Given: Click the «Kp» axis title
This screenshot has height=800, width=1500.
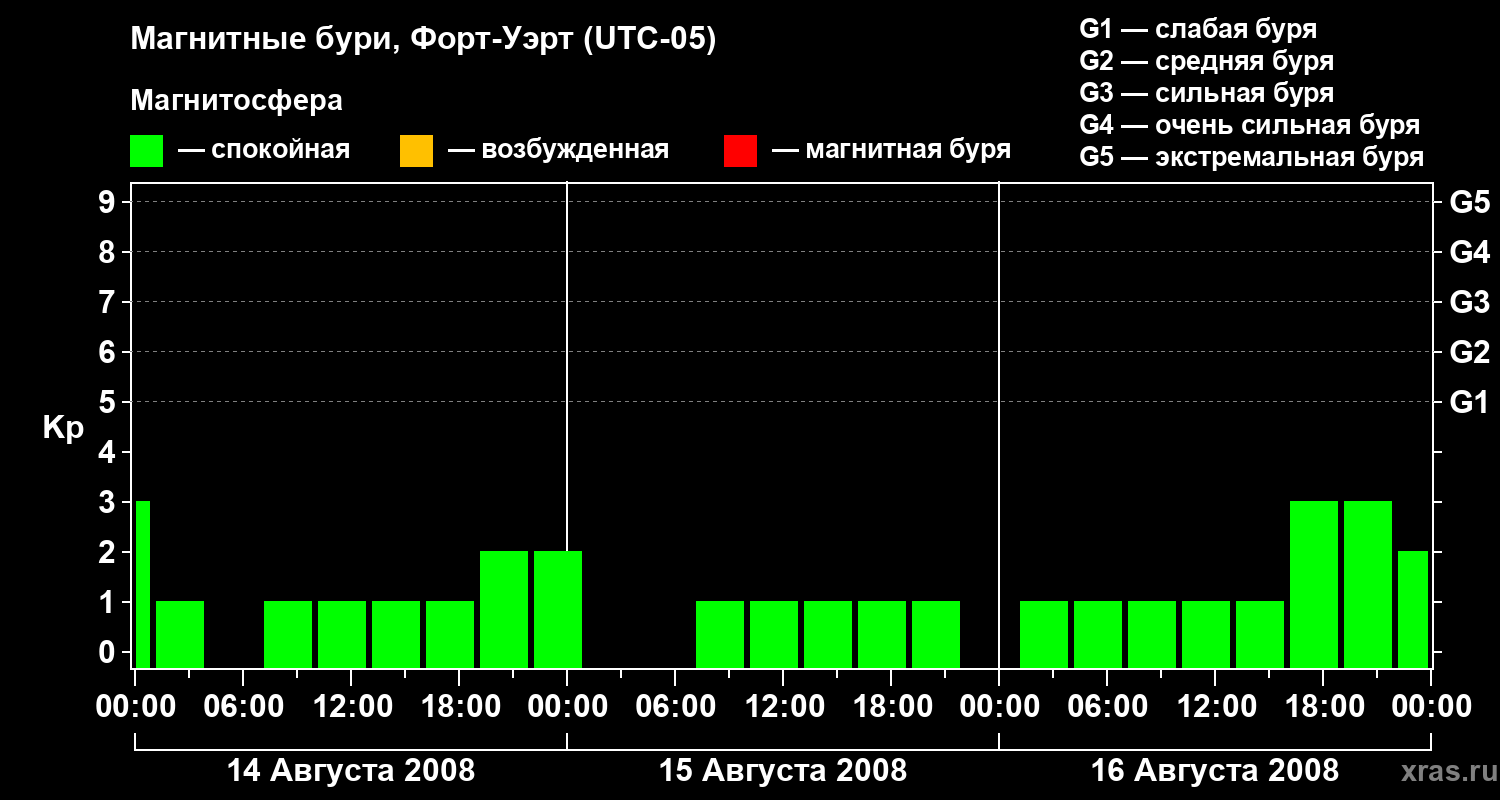Looking at the screenshot, I should (62, 428).
